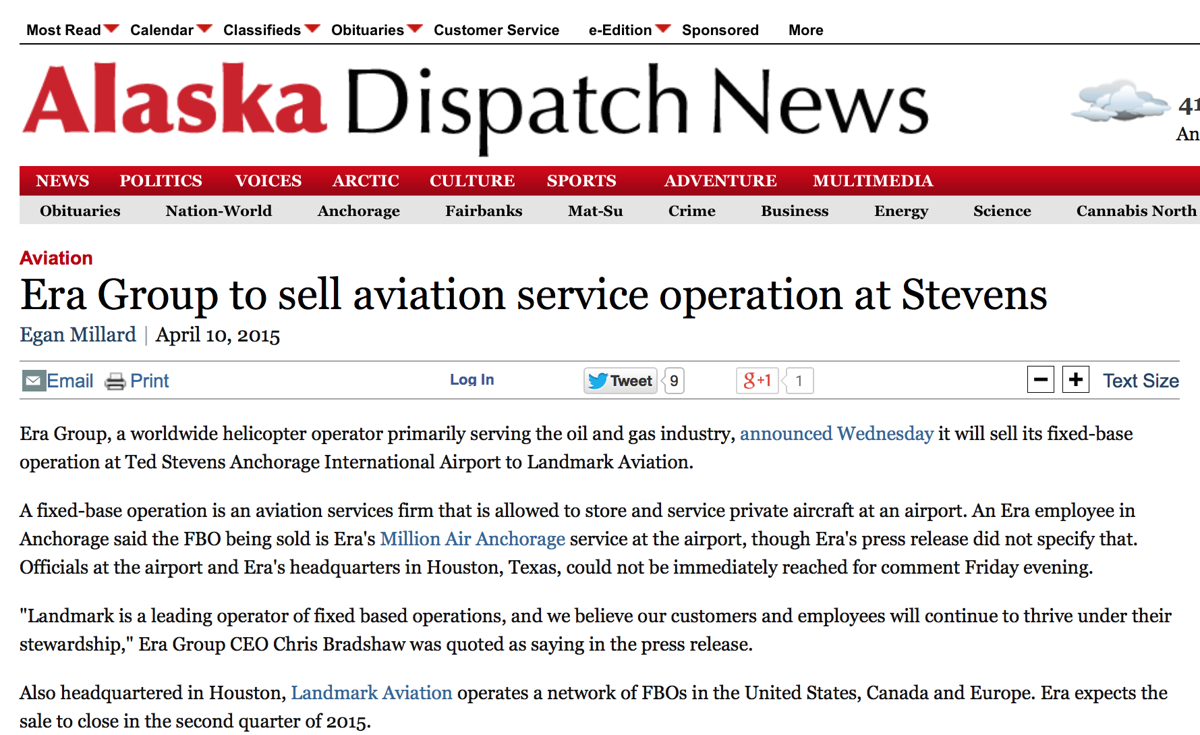Viewport: 1200px width, 735px height.
Task: Go to the ADVENTURE section
Action: click(720, 181)
